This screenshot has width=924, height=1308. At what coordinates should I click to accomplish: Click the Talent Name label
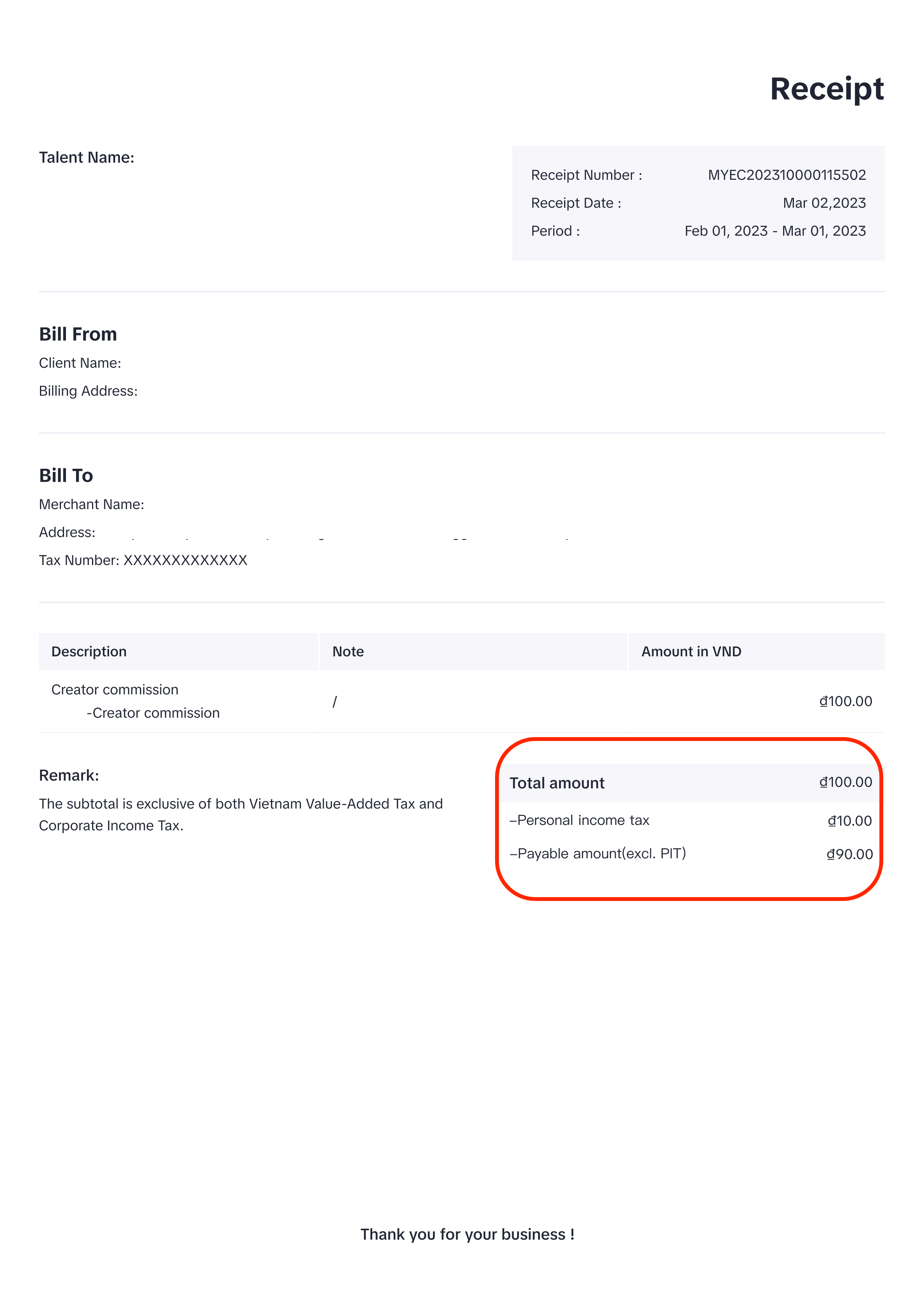tap(87, 158)
